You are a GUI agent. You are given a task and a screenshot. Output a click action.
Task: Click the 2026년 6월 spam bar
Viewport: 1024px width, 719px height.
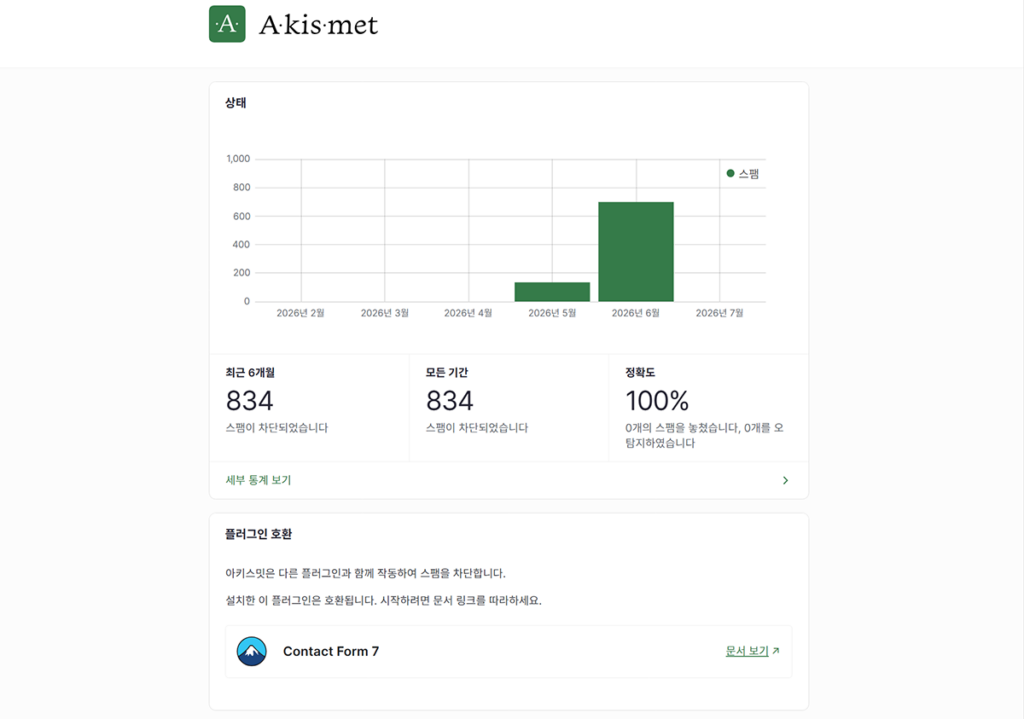pyautogui.click(x=635, y=251)
